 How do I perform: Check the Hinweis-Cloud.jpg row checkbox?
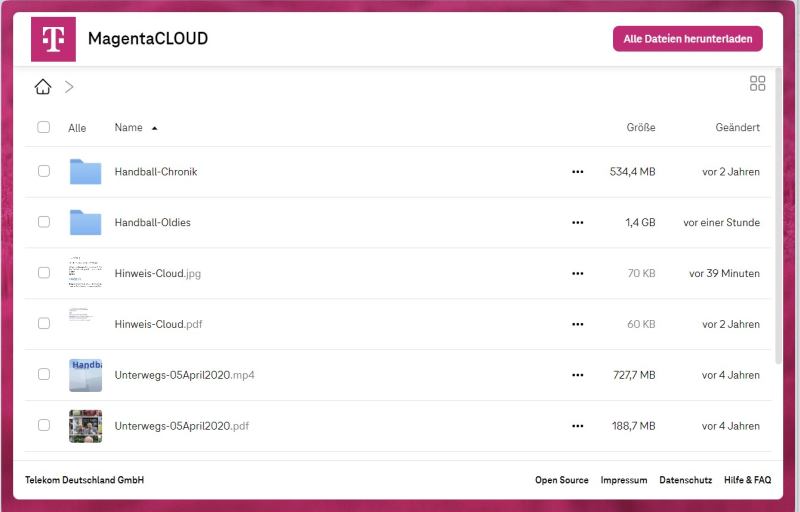44,272
